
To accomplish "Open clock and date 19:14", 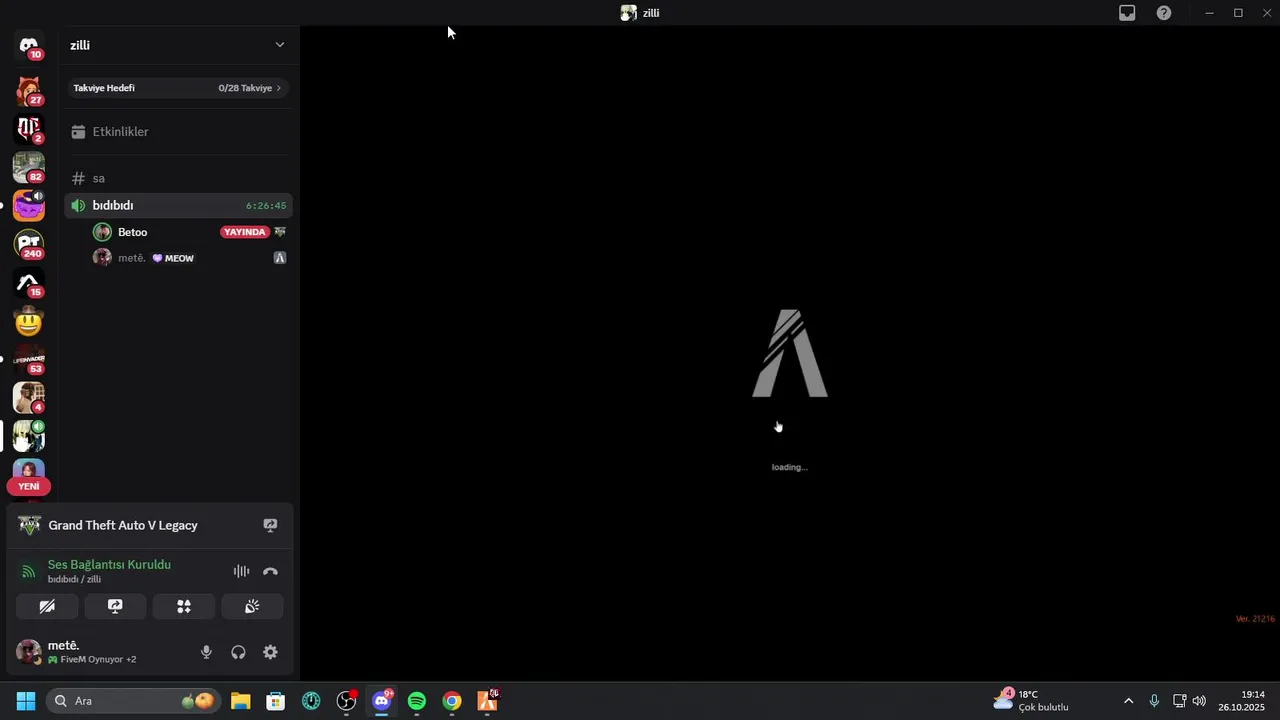I will (x=1241, y=701).
